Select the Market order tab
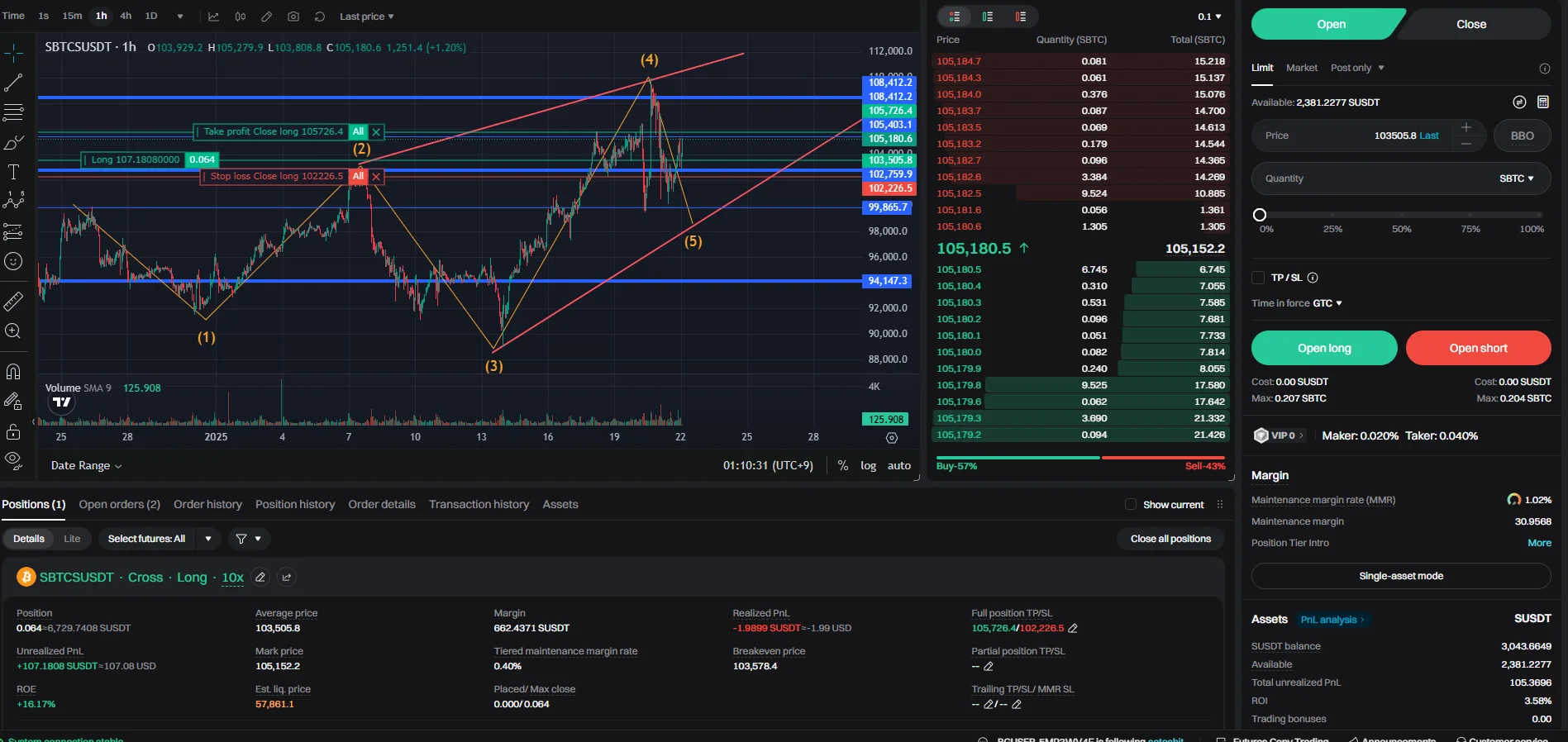Screen dimensions: 1568x742 click(x=1302, y=68)
